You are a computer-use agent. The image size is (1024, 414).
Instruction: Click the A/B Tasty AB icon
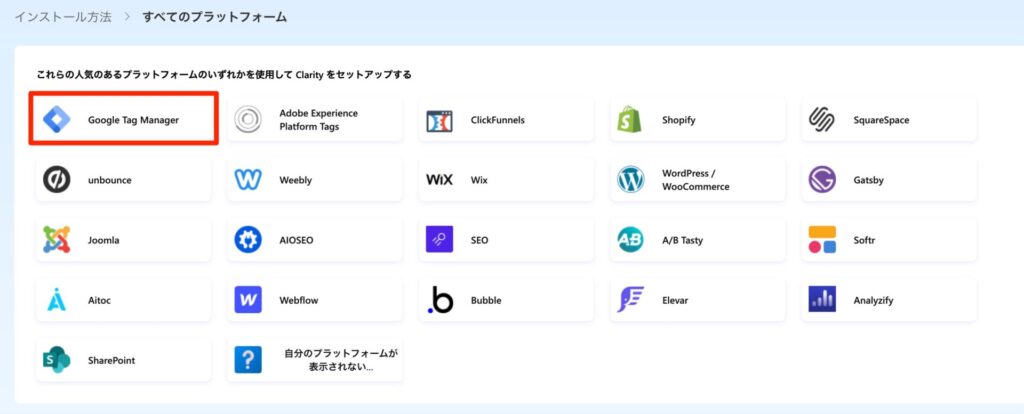coord(631,240)
